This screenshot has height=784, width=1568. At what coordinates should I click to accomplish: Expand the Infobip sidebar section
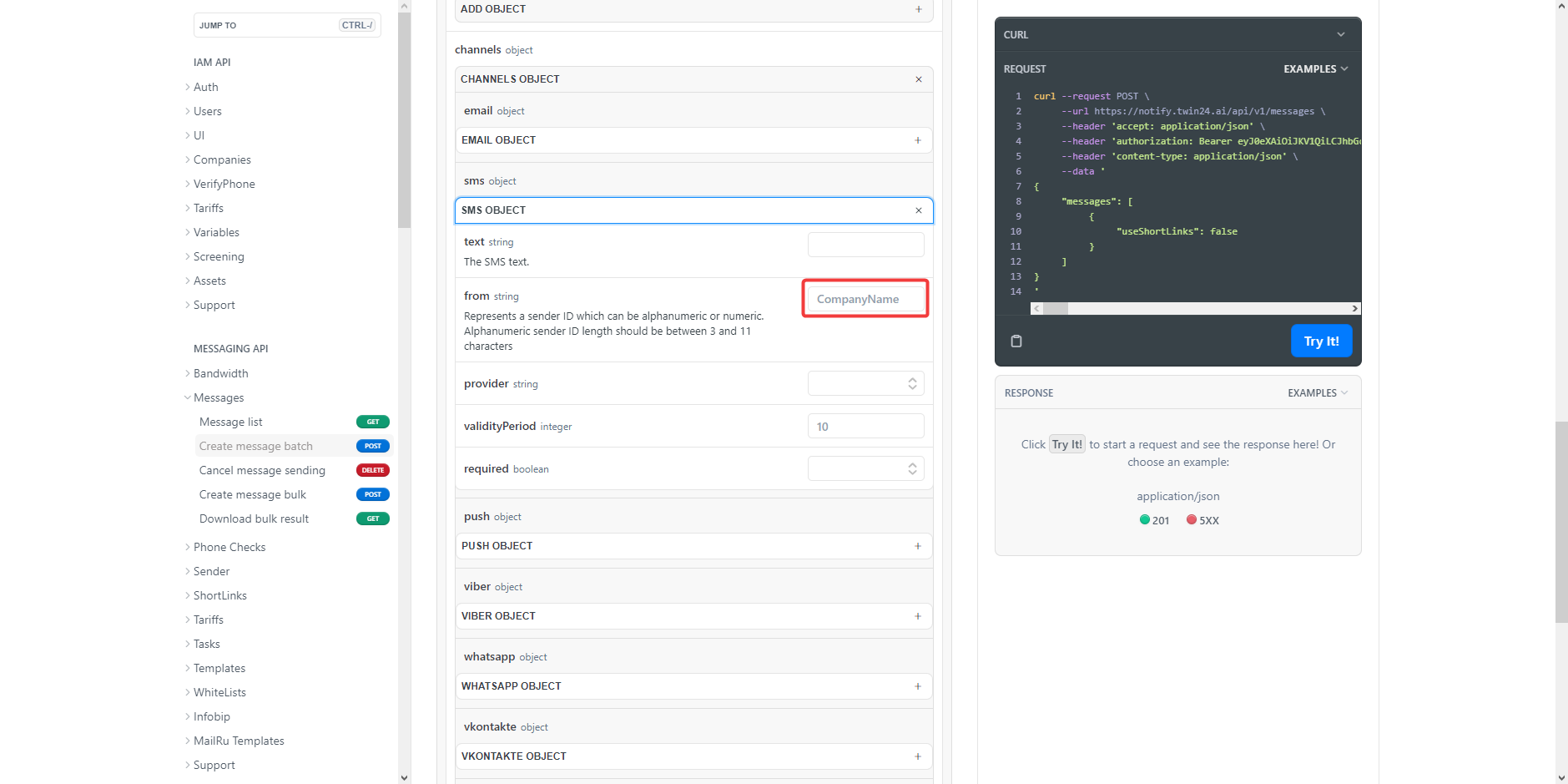coord(211,716)
